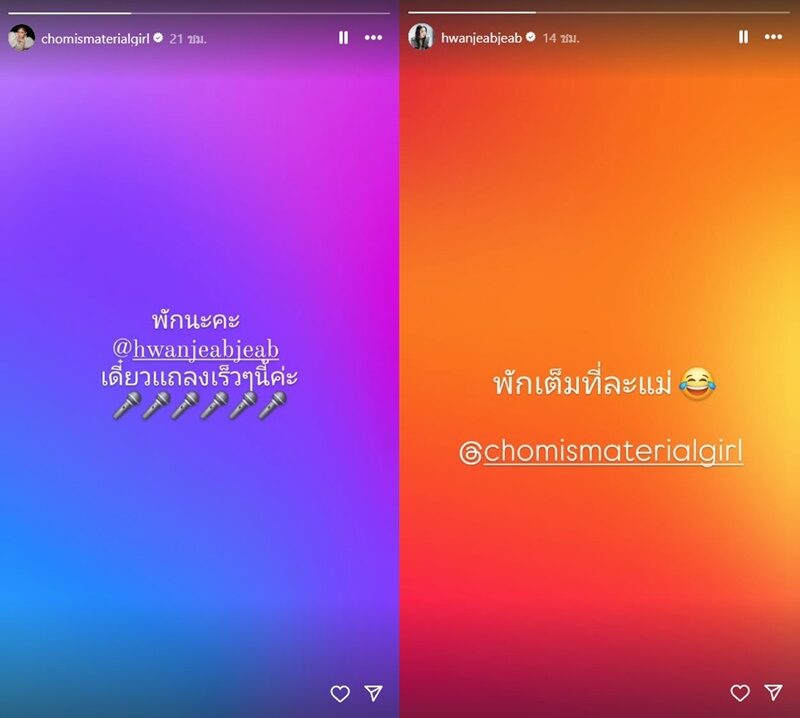This screenshot has width=800, height=718.
Task: Share the purple story via send icon
Action: [x=373, y=692]
